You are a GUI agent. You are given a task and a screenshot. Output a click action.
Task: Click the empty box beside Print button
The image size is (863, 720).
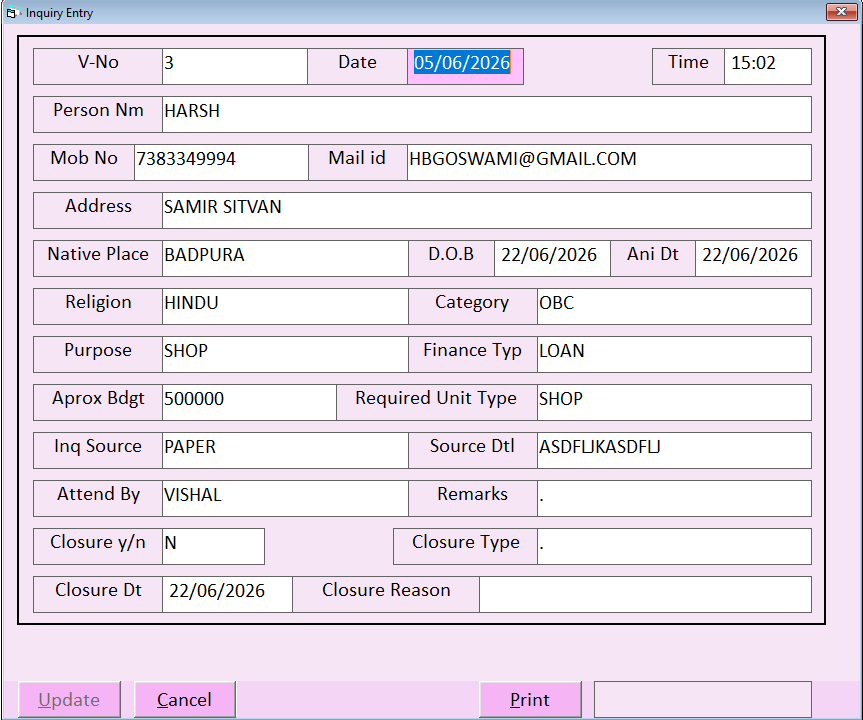pyautogui.click(x=703, y=700)
